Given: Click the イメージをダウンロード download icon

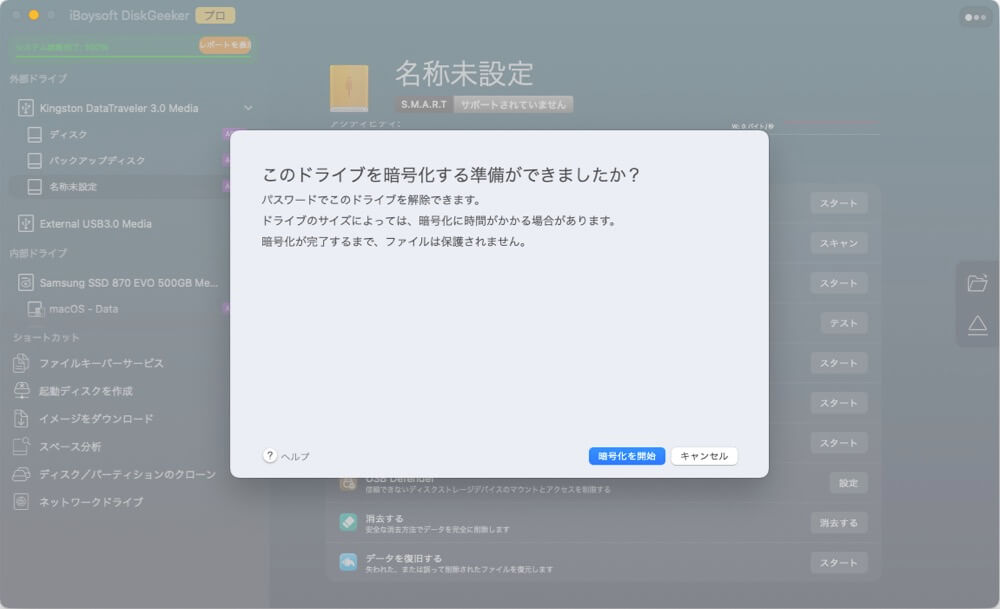Looking at the screenshot, I should point(22,418).
